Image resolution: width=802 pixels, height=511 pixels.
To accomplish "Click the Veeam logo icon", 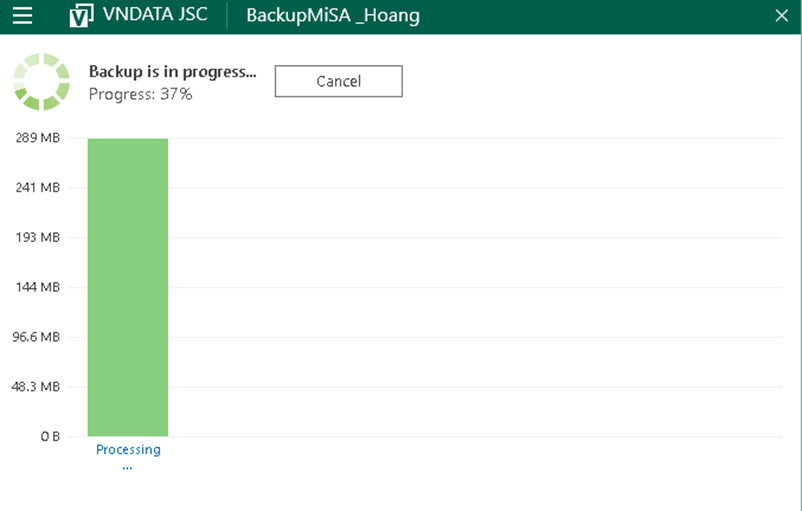I will coord(82,16).
